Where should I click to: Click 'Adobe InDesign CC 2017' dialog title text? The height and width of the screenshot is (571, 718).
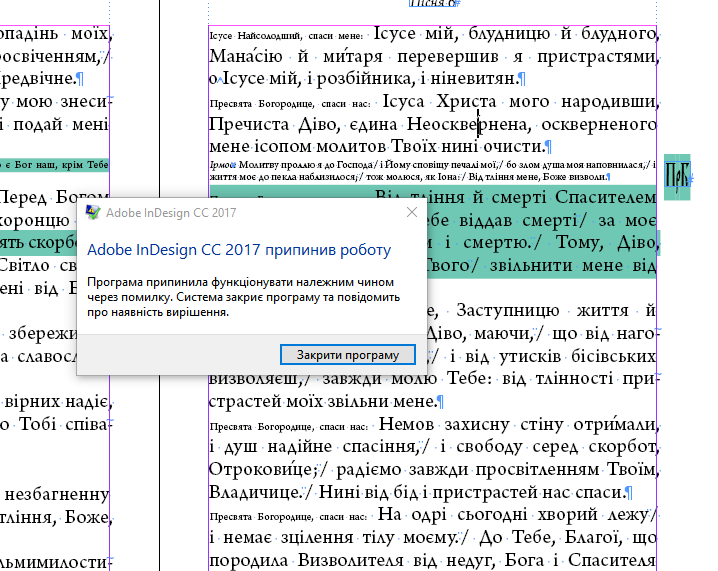tap(171, 213)
